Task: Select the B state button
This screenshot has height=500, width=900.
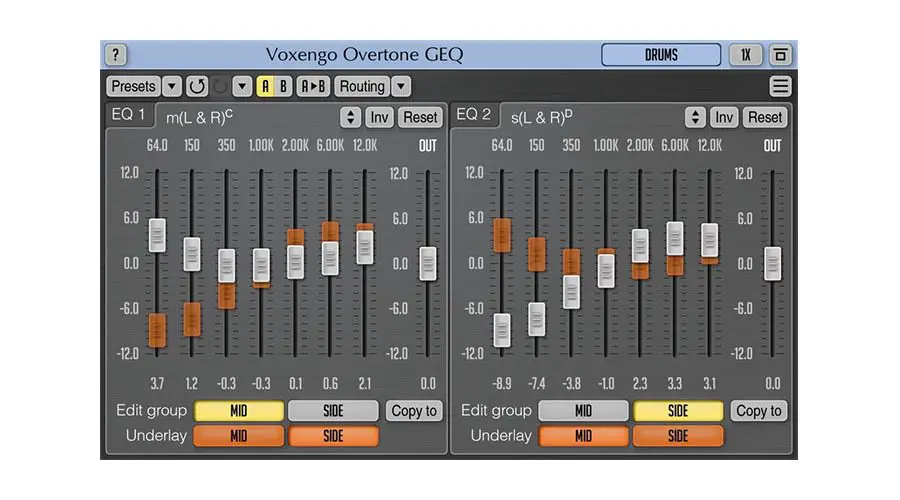Action: 283,87
